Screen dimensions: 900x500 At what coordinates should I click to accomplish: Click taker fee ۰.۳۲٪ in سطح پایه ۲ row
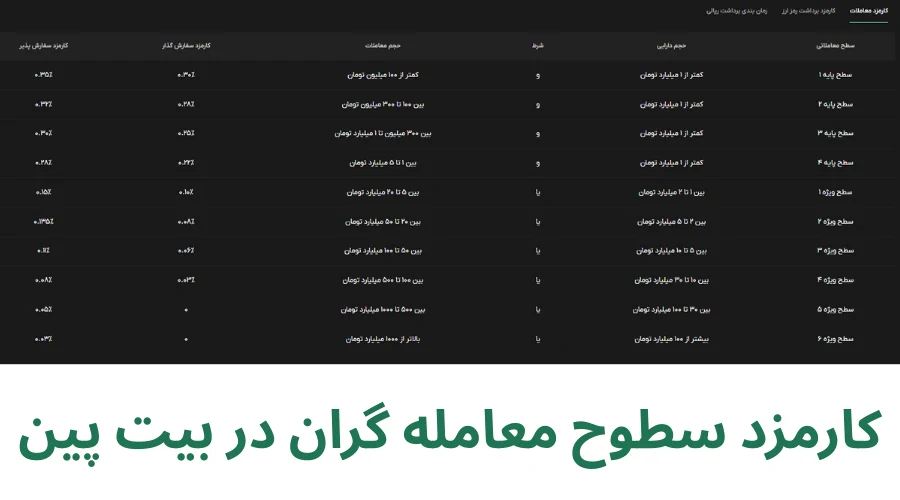[x=44, y=104]
